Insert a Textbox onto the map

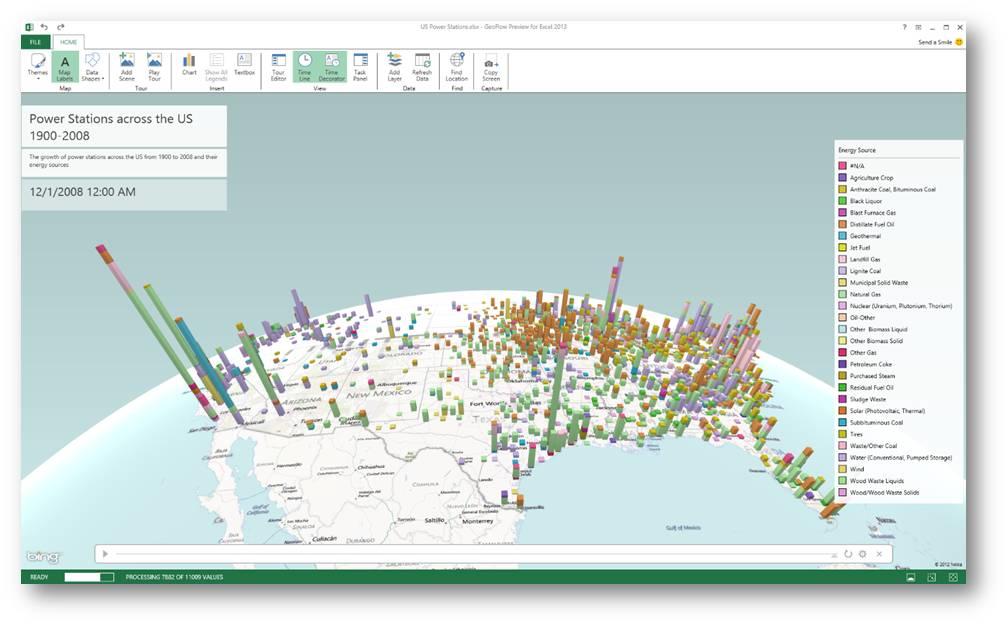pos(244,65)
